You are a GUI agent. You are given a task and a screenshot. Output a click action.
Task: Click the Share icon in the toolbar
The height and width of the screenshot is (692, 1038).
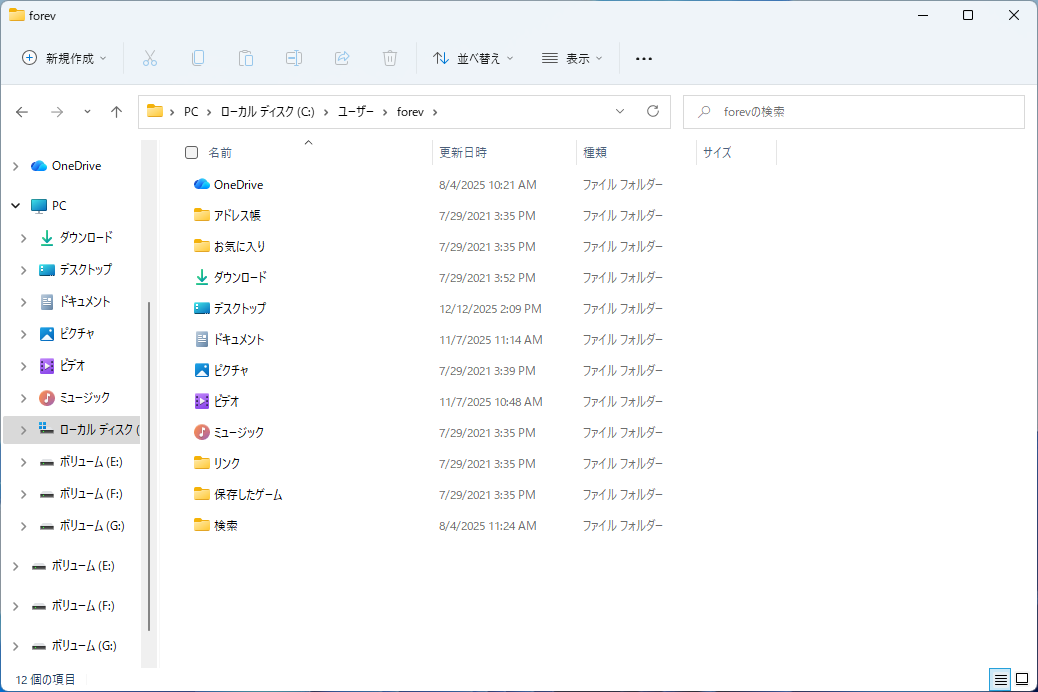coord(342,58)
